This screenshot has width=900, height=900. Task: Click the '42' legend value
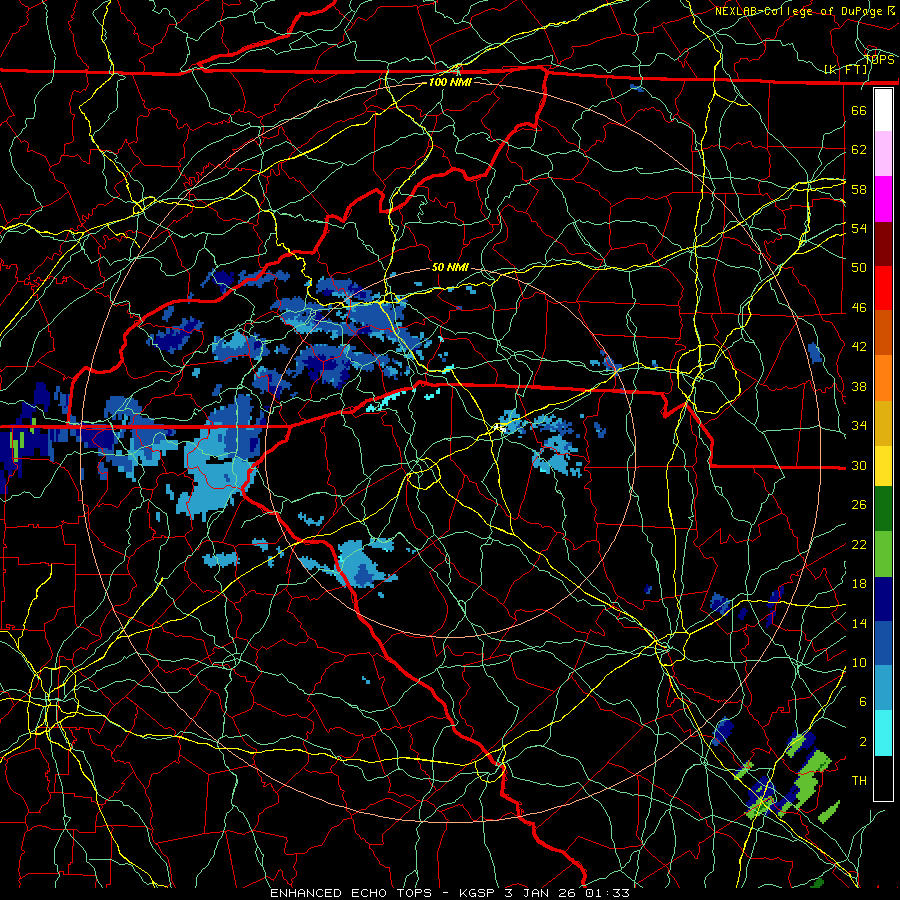tap(859, 347)
